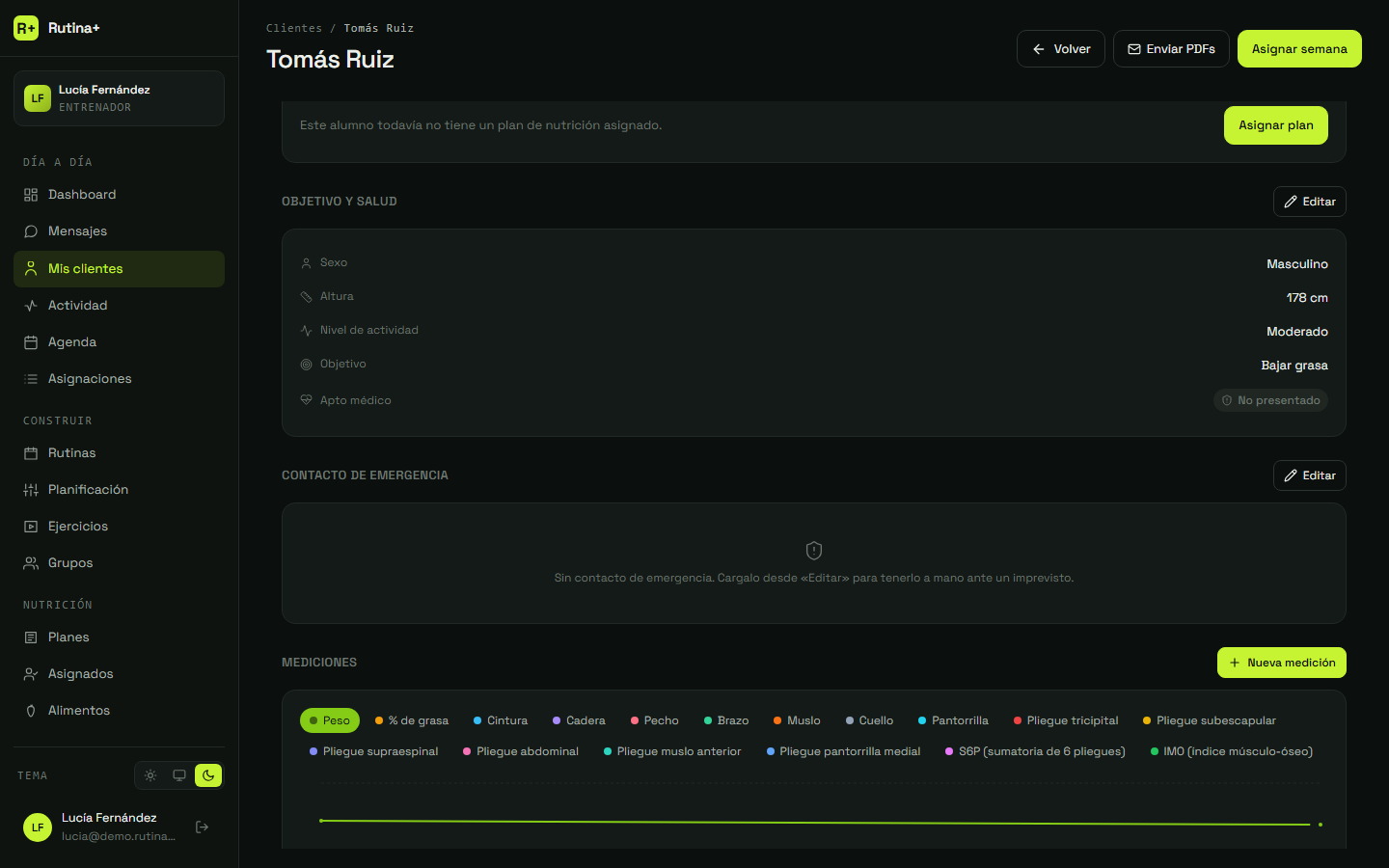Screen dimensions: 1389x868
Task: Switch to light theme sun icon
Action: coord(150,775)
